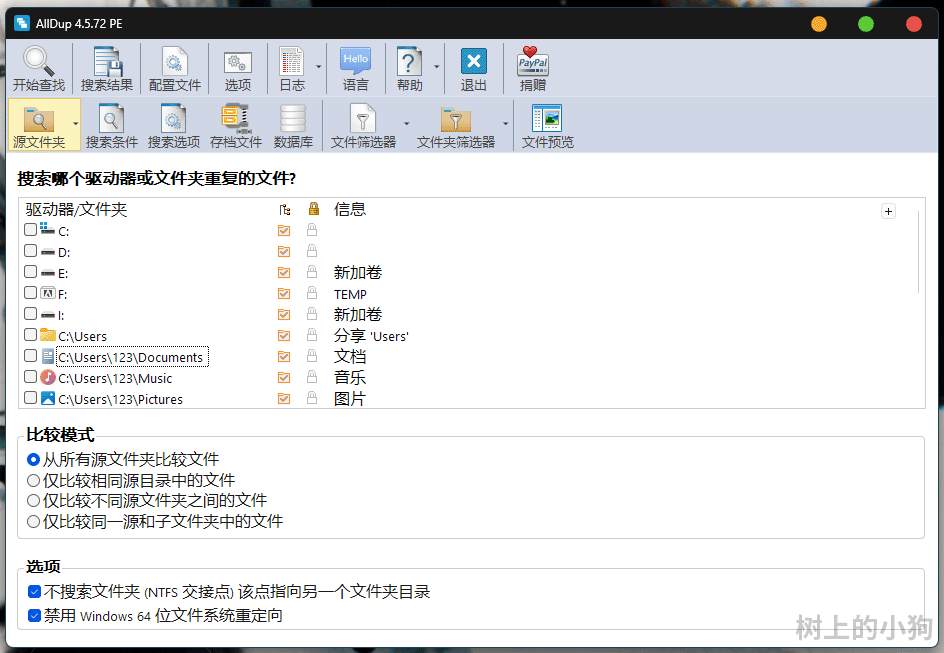944x653 pixels.
Task: Switch to the 搜索条件 tab
Action: tap(112, 126)
